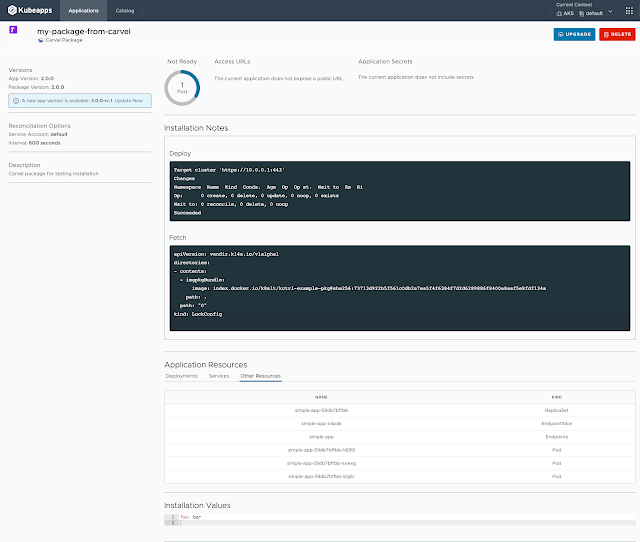
Task: Click the purple Carvel package icon
Action: [12, 31]
